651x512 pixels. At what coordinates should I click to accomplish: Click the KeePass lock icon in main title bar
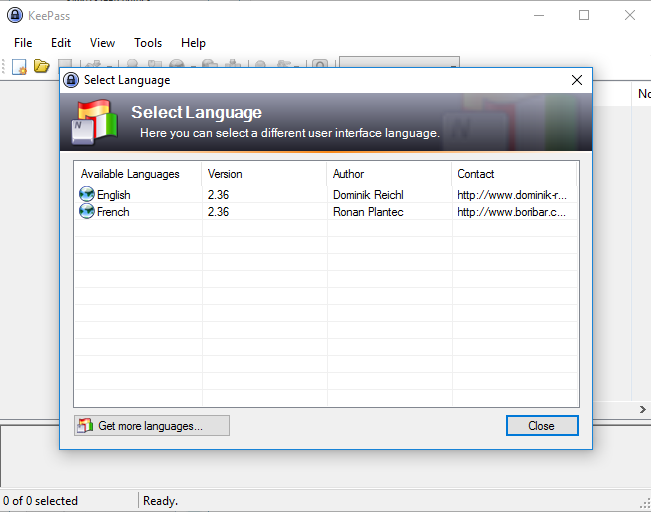[x=15, y=15]
